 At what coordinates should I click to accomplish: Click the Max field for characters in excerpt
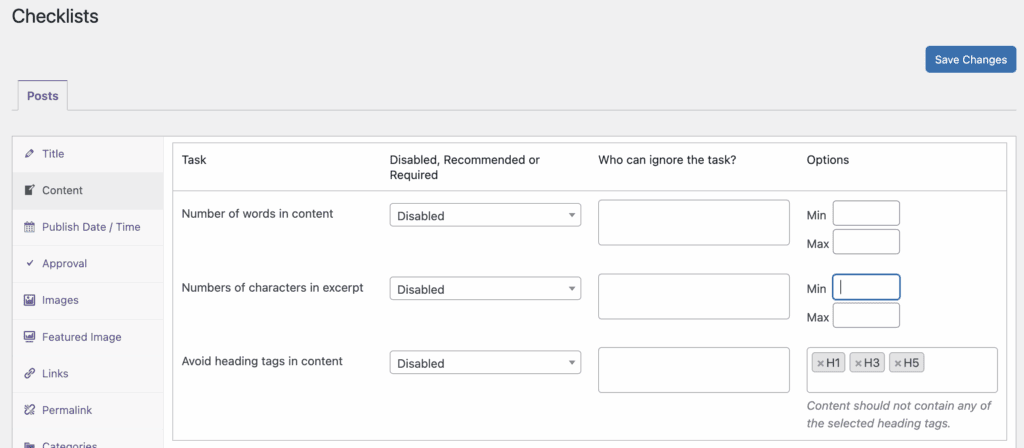coord(866,315)
